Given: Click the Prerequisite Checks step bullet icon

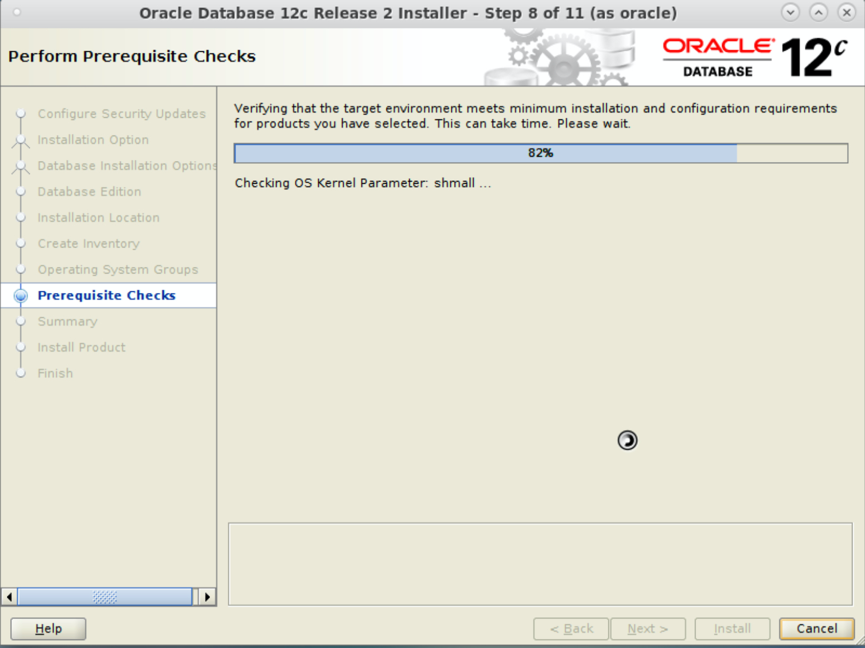Looking at the screenshot, I should 20,296.
